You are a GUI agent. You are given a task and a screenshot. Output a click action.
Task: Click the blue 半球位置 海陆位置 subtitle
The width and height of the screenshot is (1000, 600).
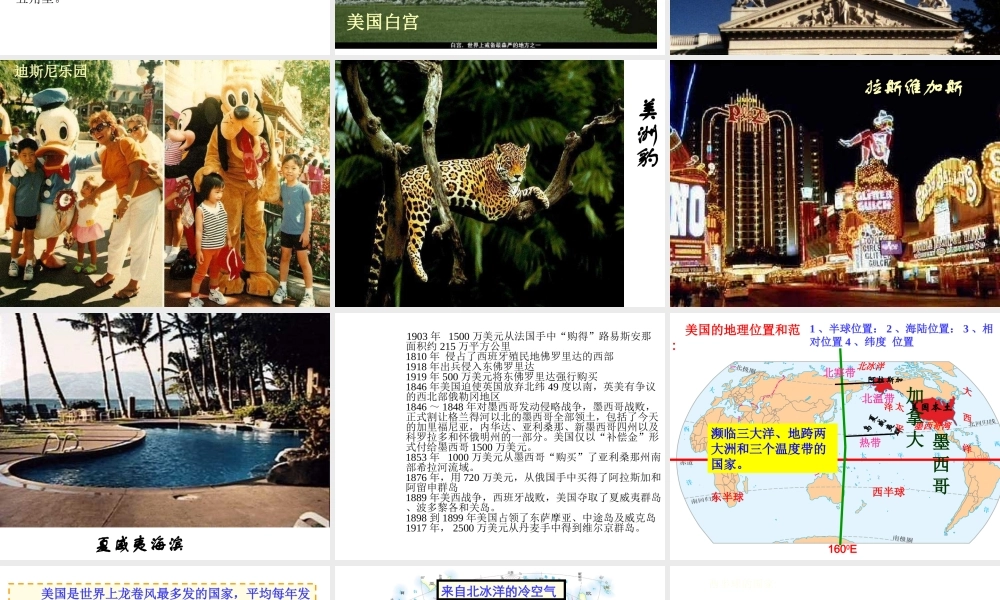tap(901, 335)
